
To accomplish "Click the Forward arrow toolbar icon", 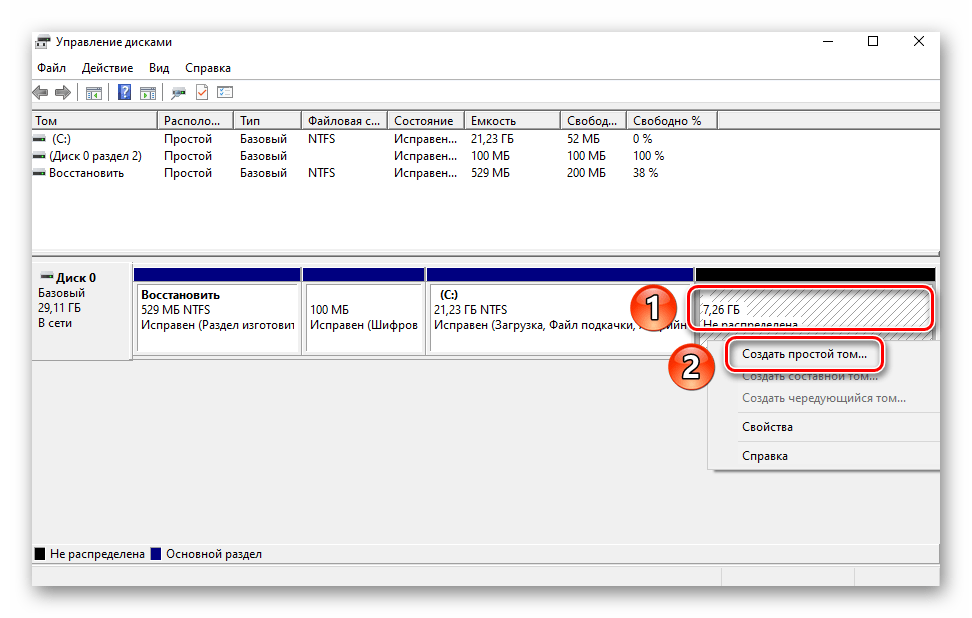I will pyautogui.click(x=63, y=93).
